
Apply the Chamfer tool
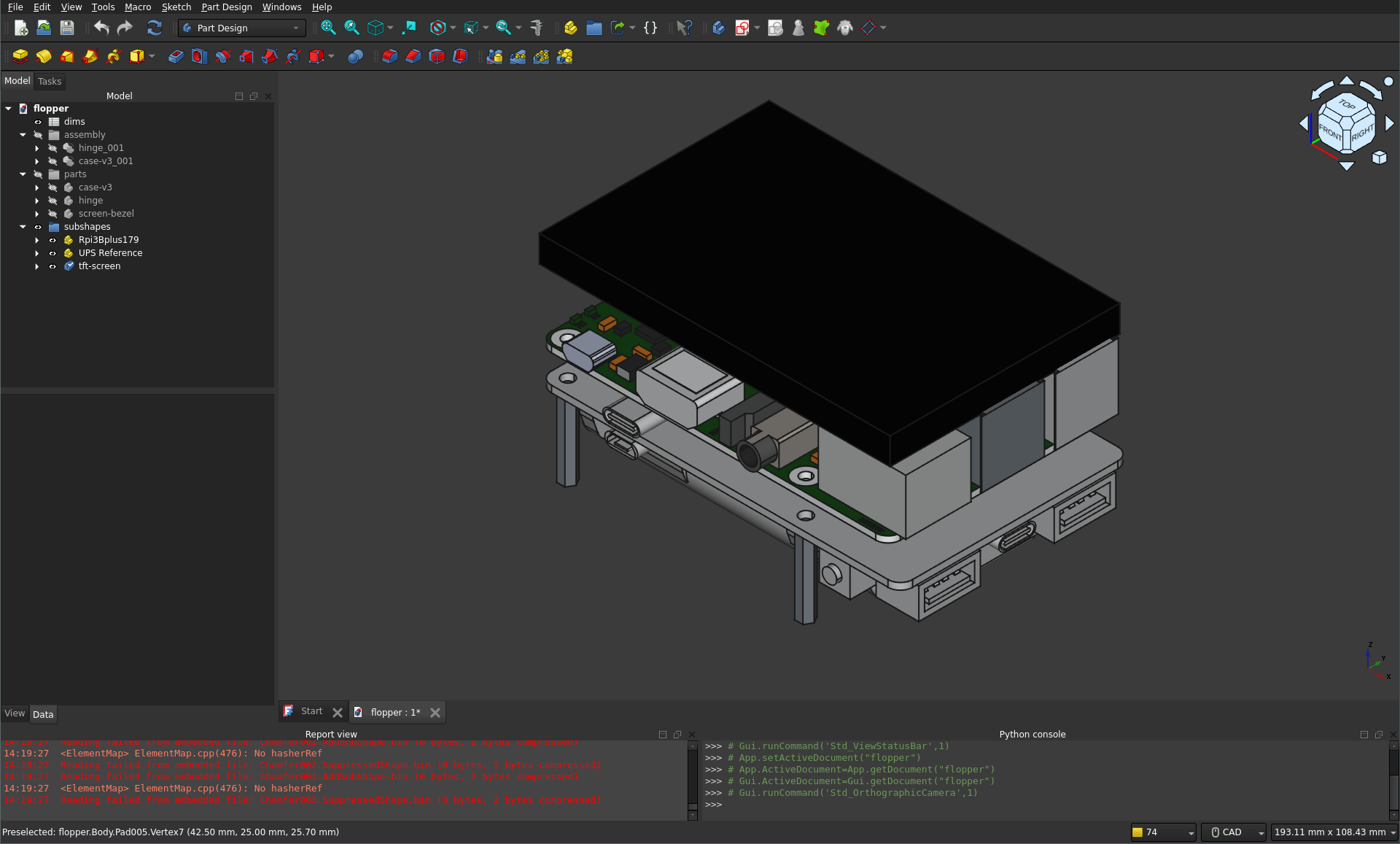click(x=413, y=56)
